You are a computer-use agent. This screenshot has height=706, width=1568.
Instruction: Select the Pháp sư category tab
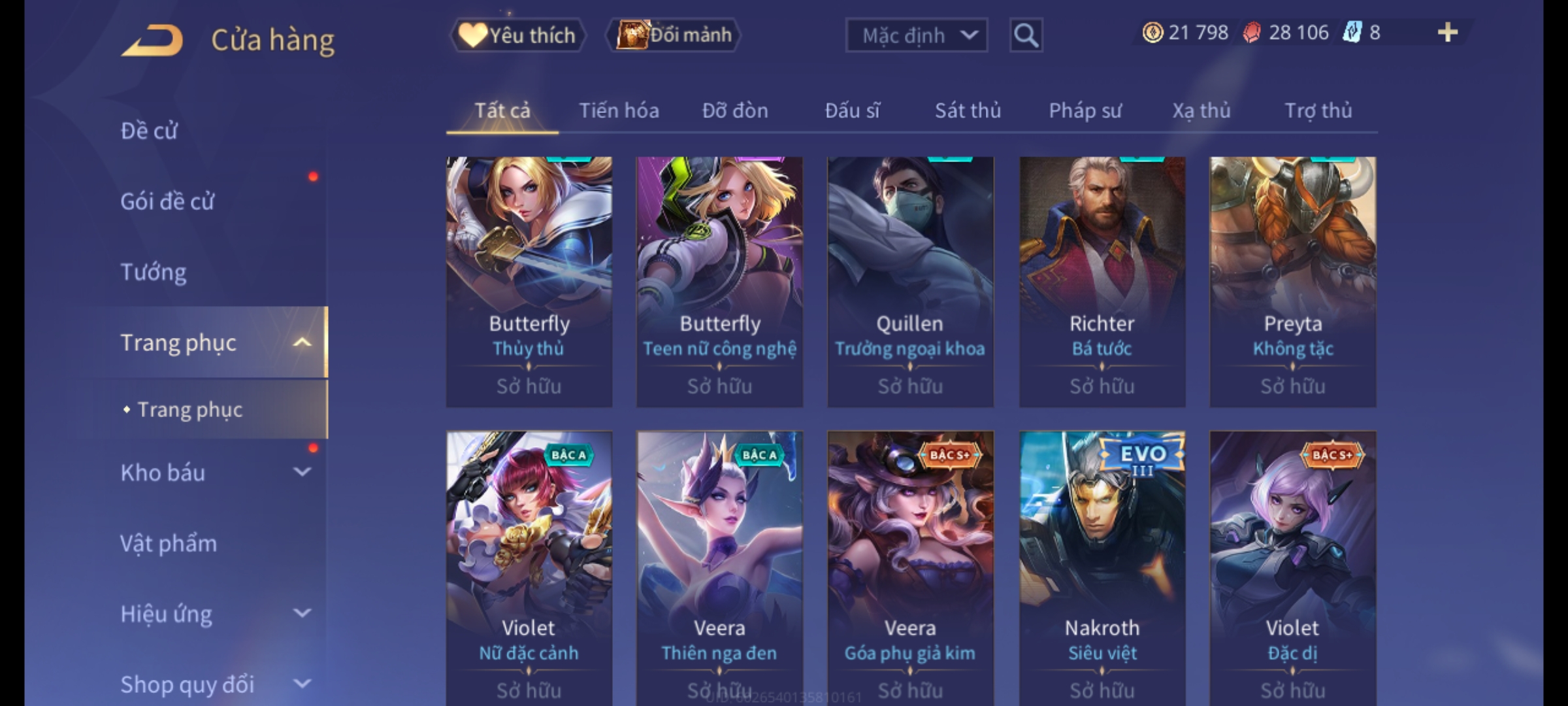pyautogui.click(x=1085, y=110)
